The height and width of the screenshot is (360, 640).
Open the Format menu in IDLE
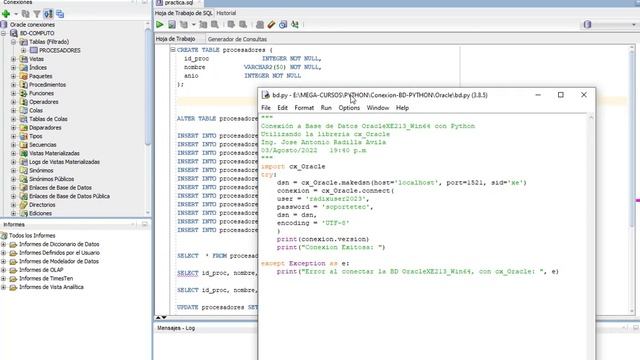(x=304, y=108)
